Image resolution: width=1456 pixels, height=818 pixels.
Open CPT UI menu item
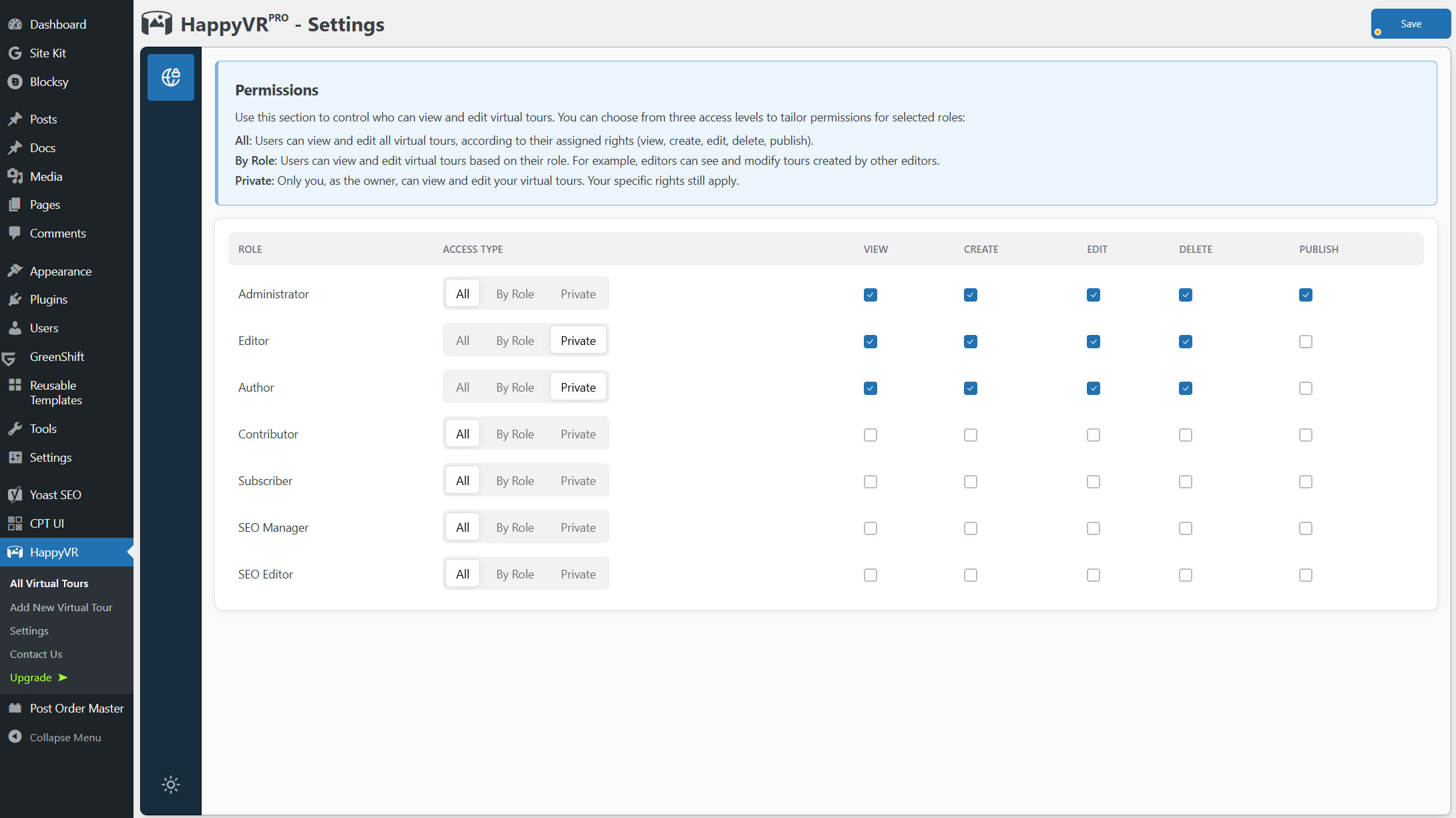click(x=47, y=524)
